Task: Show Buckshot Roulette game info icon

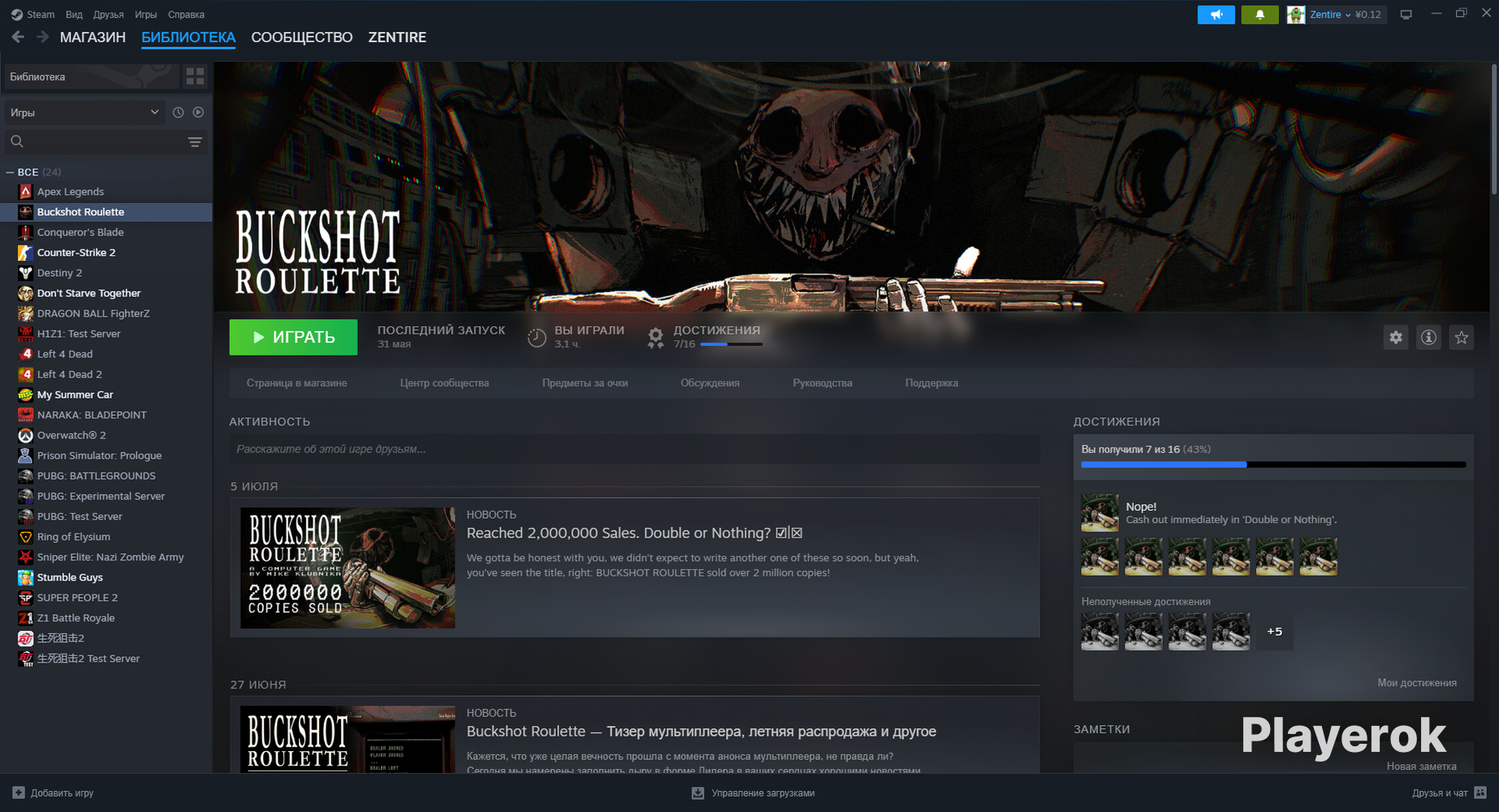Action: coord(1428,338)
